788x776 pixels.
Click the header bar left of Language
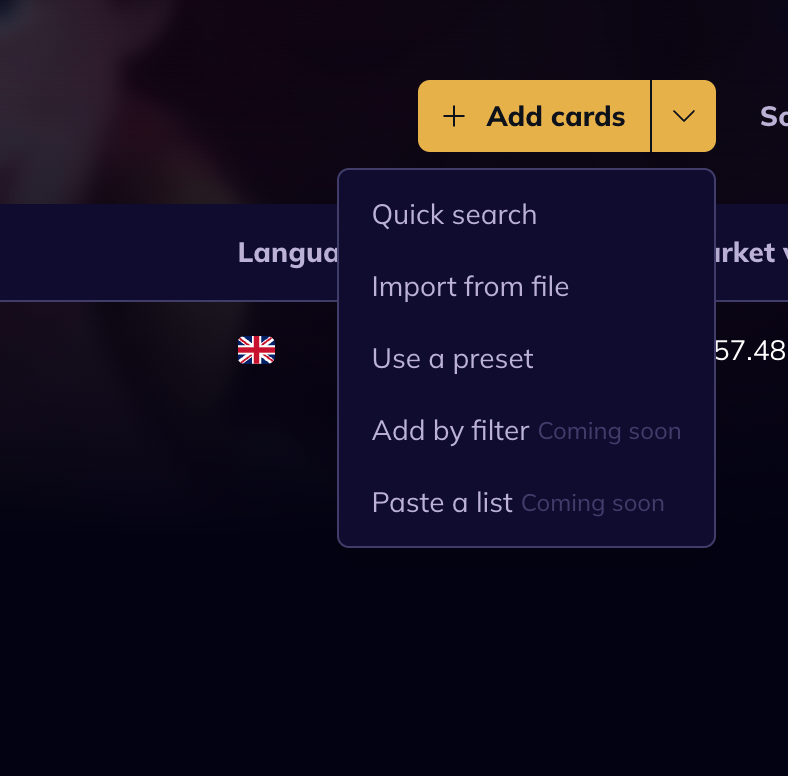click(118, 252)
